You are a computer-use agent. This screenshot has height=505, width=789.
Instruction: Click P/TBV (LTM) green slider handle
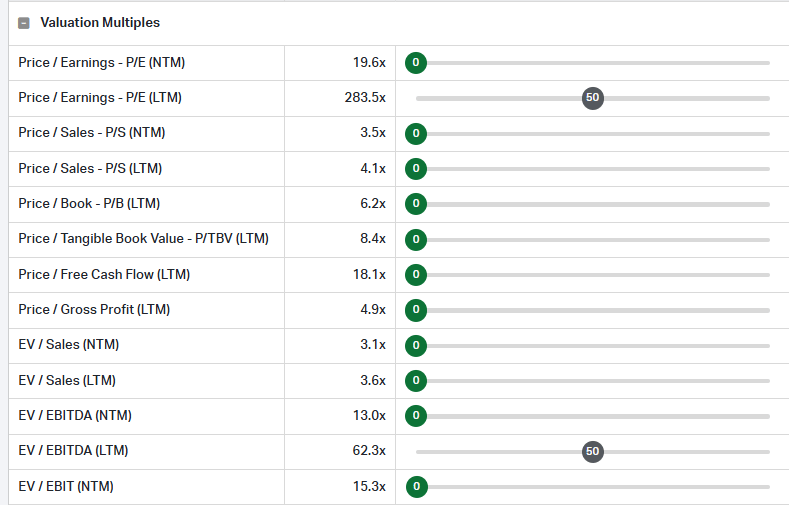coord(416,239)
